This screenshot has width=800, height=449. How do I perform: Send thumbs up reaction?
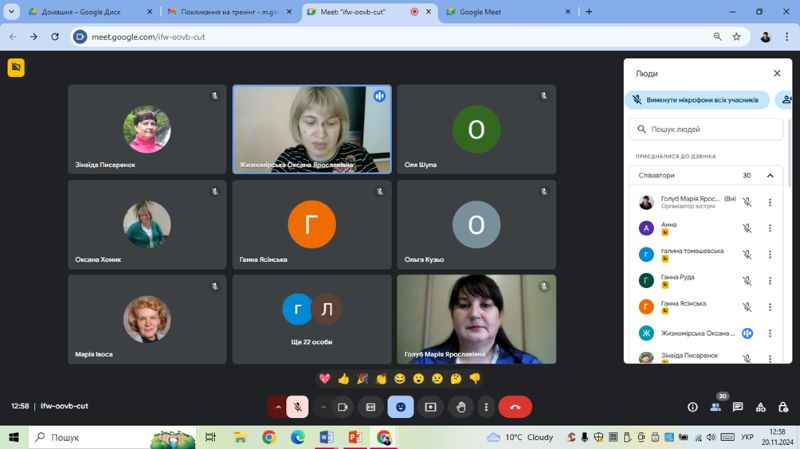pos(343,379)
